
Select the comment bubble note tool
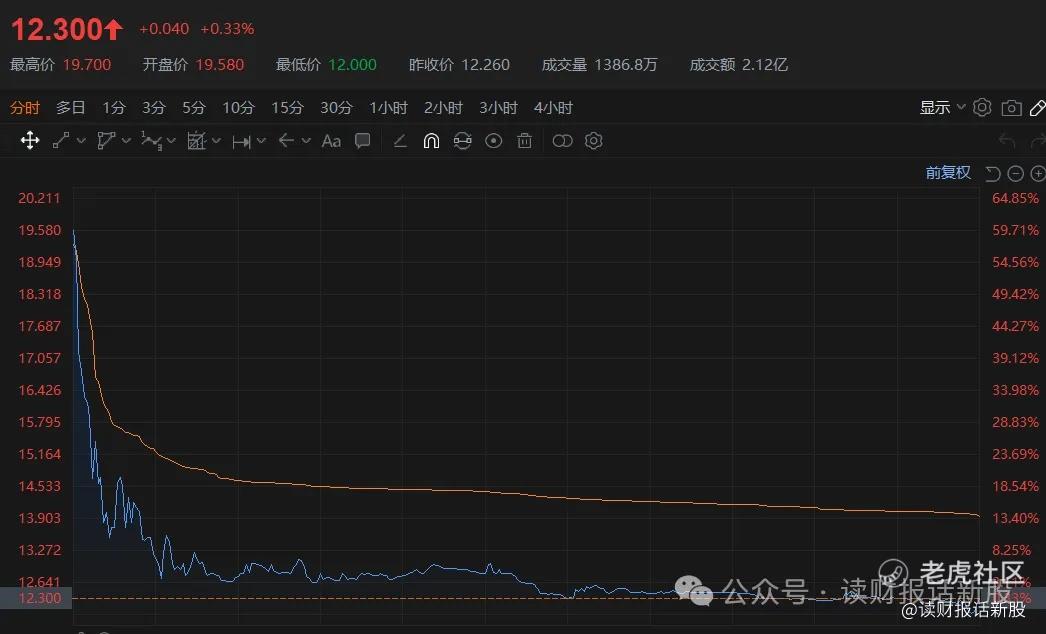[x=362, y=140]
